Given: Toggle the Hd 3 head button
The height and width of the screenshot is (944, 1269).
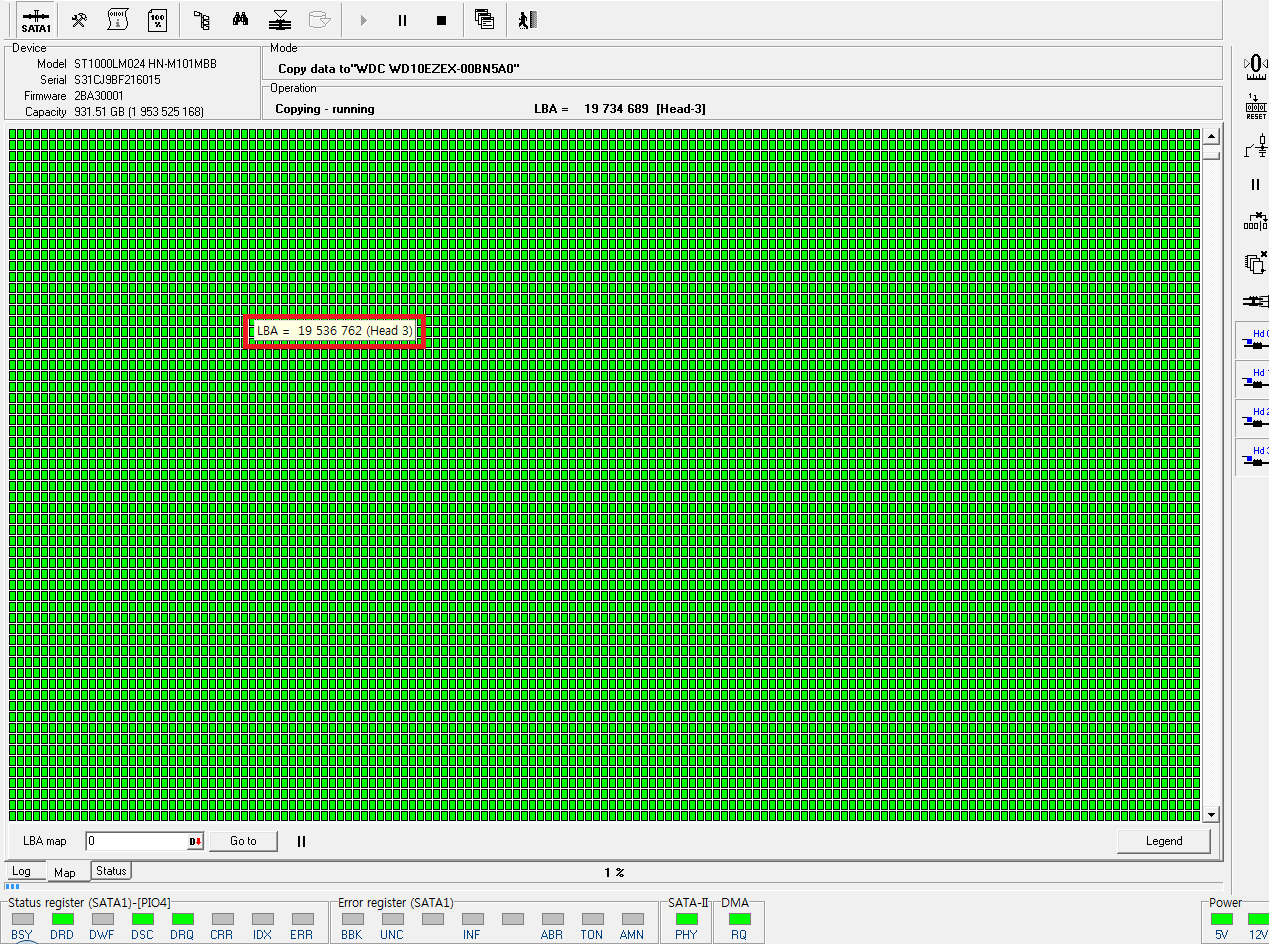Looking at the screenshot, I should tap(1255, 457).
